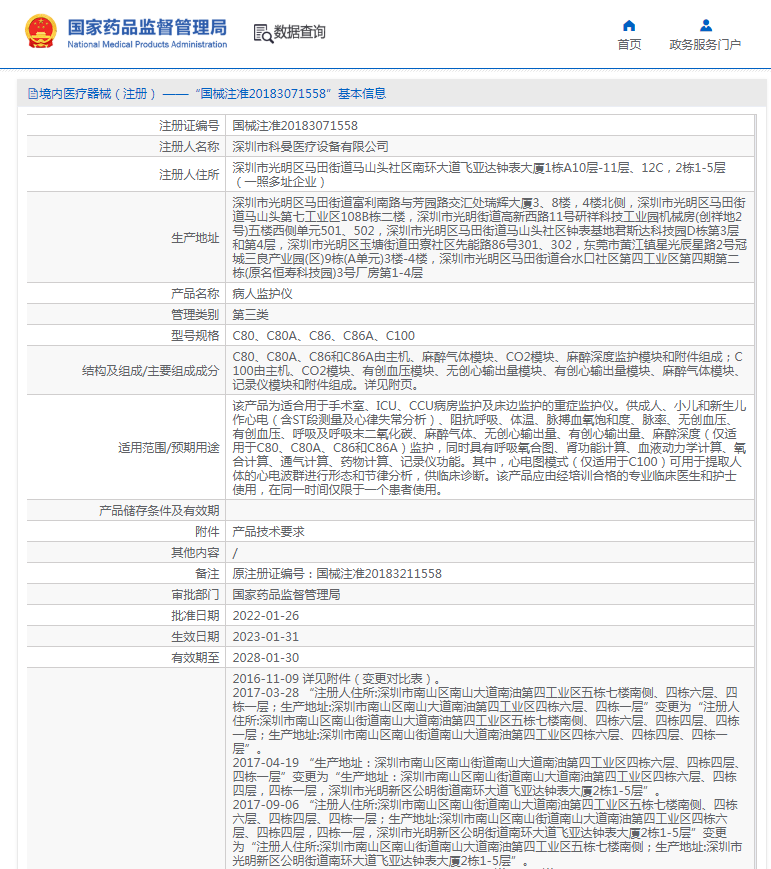Image resolution: width=771 pixels, height=869 pixels.
Task: Click the national emblem logo
Action: point(40,31)
